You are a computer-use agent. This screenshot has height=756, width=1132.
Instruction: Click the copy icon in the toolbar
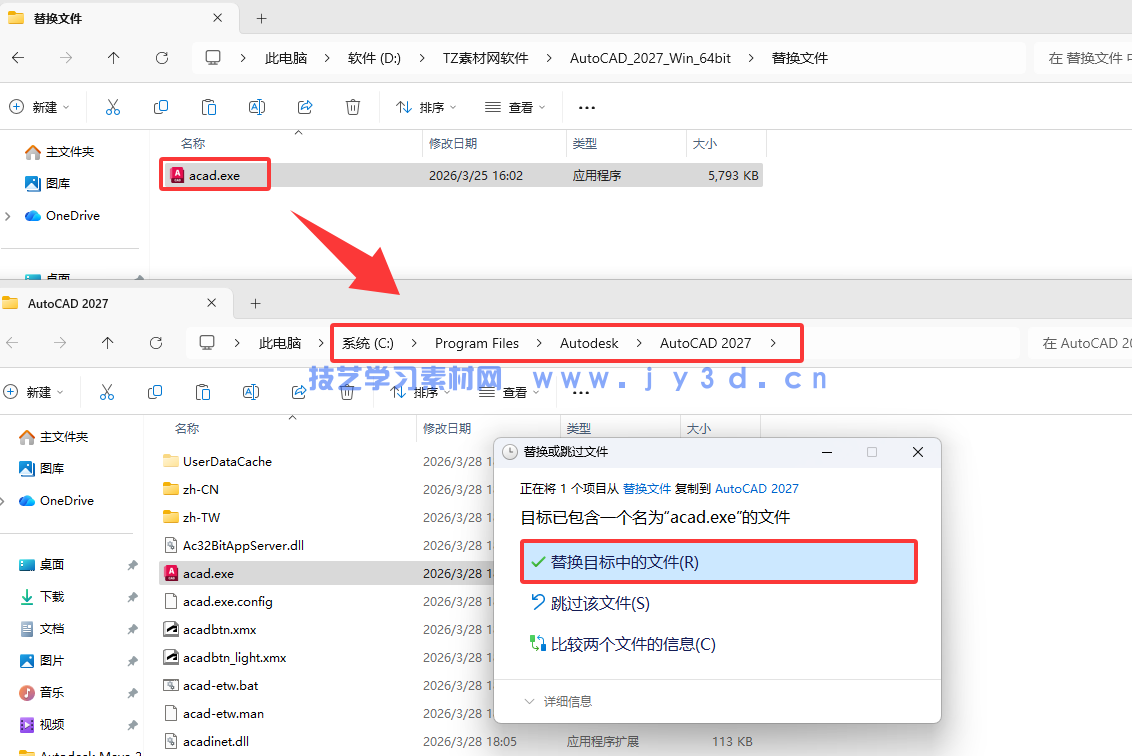click(x=161, y=107)
